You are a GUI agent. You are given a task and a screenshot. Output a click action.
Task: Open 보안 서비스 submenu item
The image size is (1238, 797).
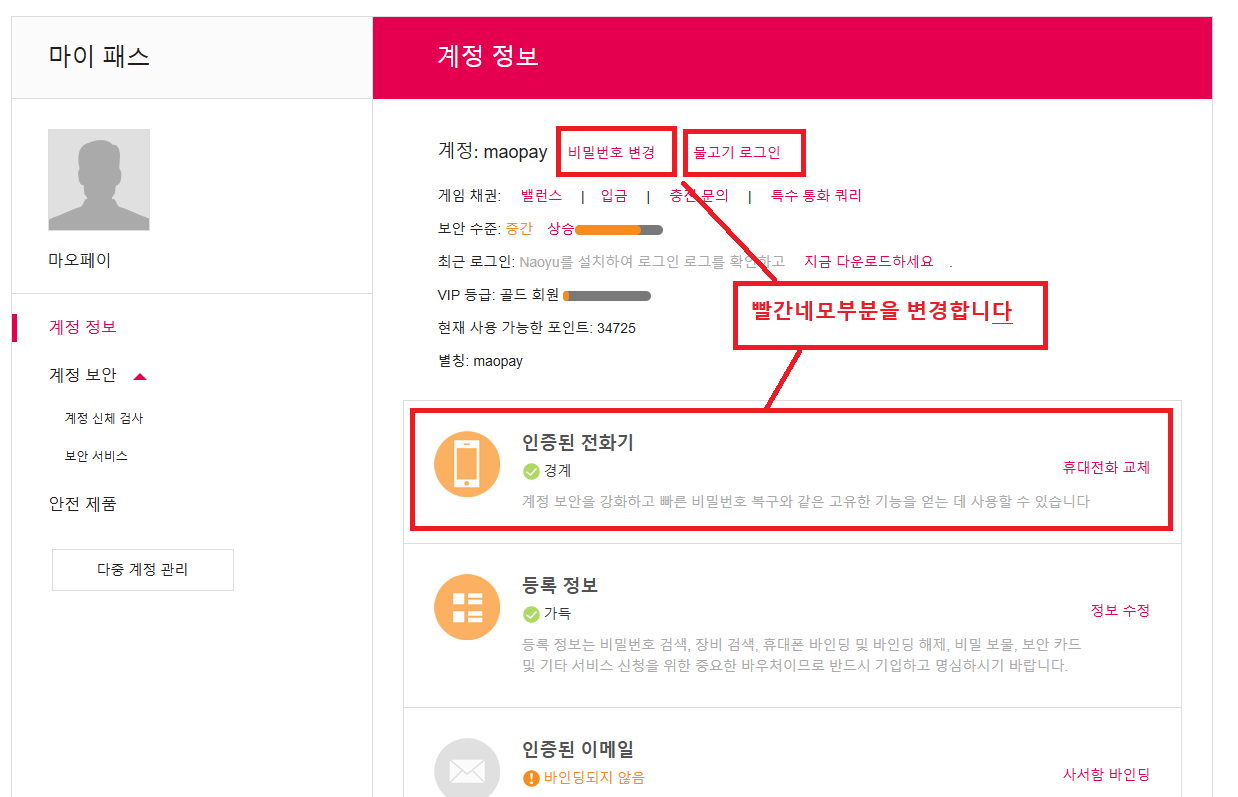(x=96, y=456)
